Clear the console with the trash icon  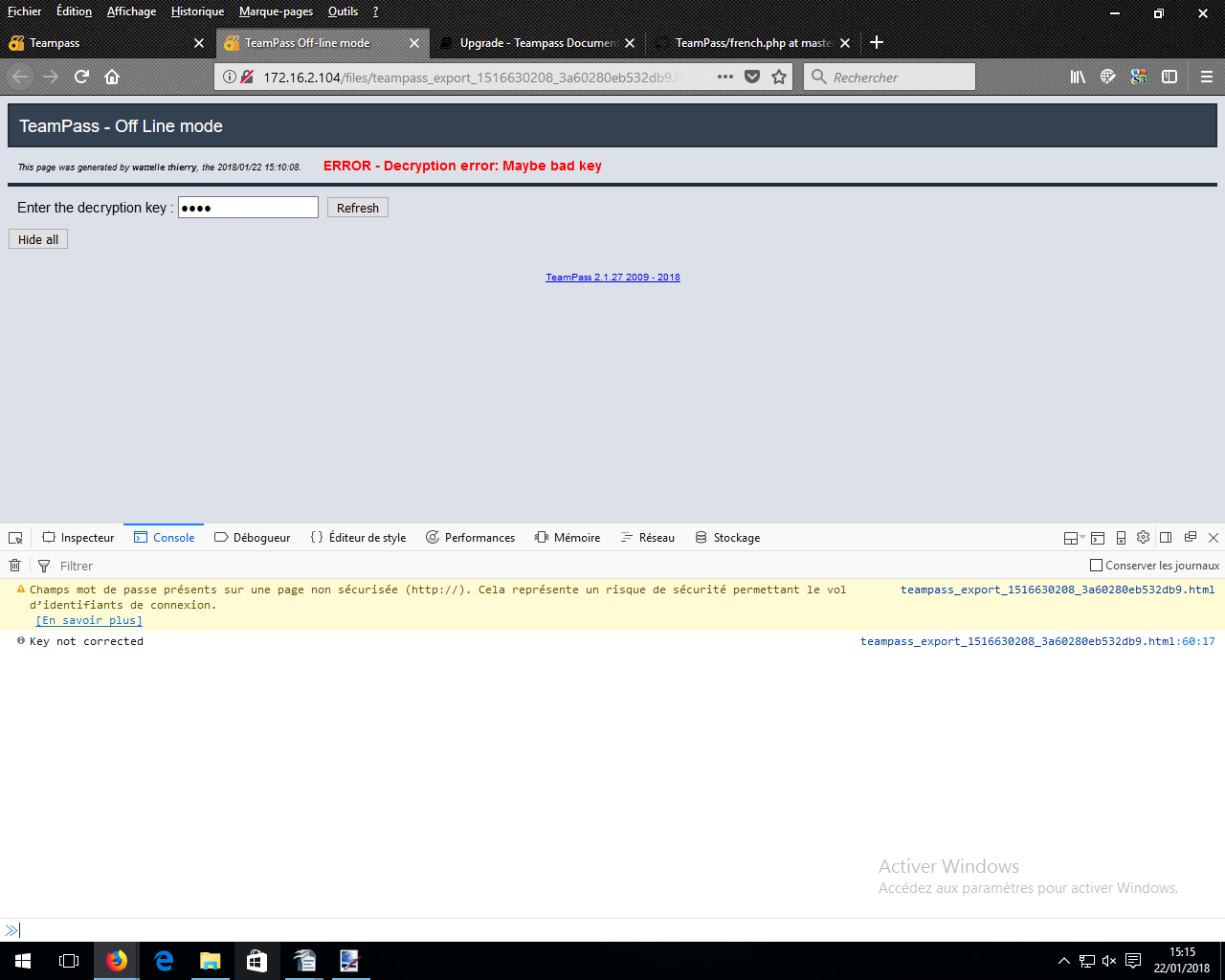click(x=14, y=566)
